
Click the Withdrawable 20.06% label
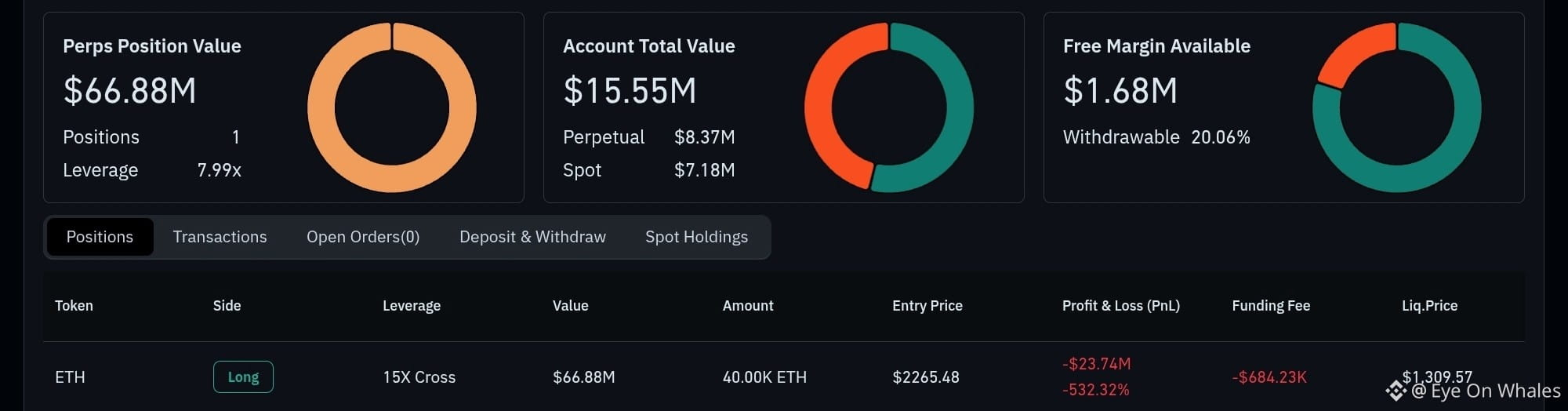click(x=1156, y=137)
